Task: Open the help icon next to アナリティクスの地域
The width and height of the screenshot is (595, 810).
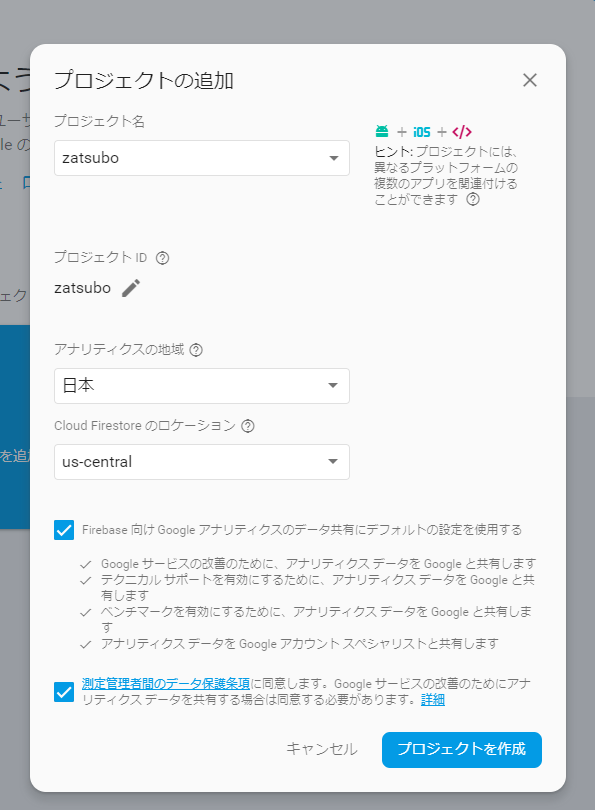Action: tap(196, 350)
